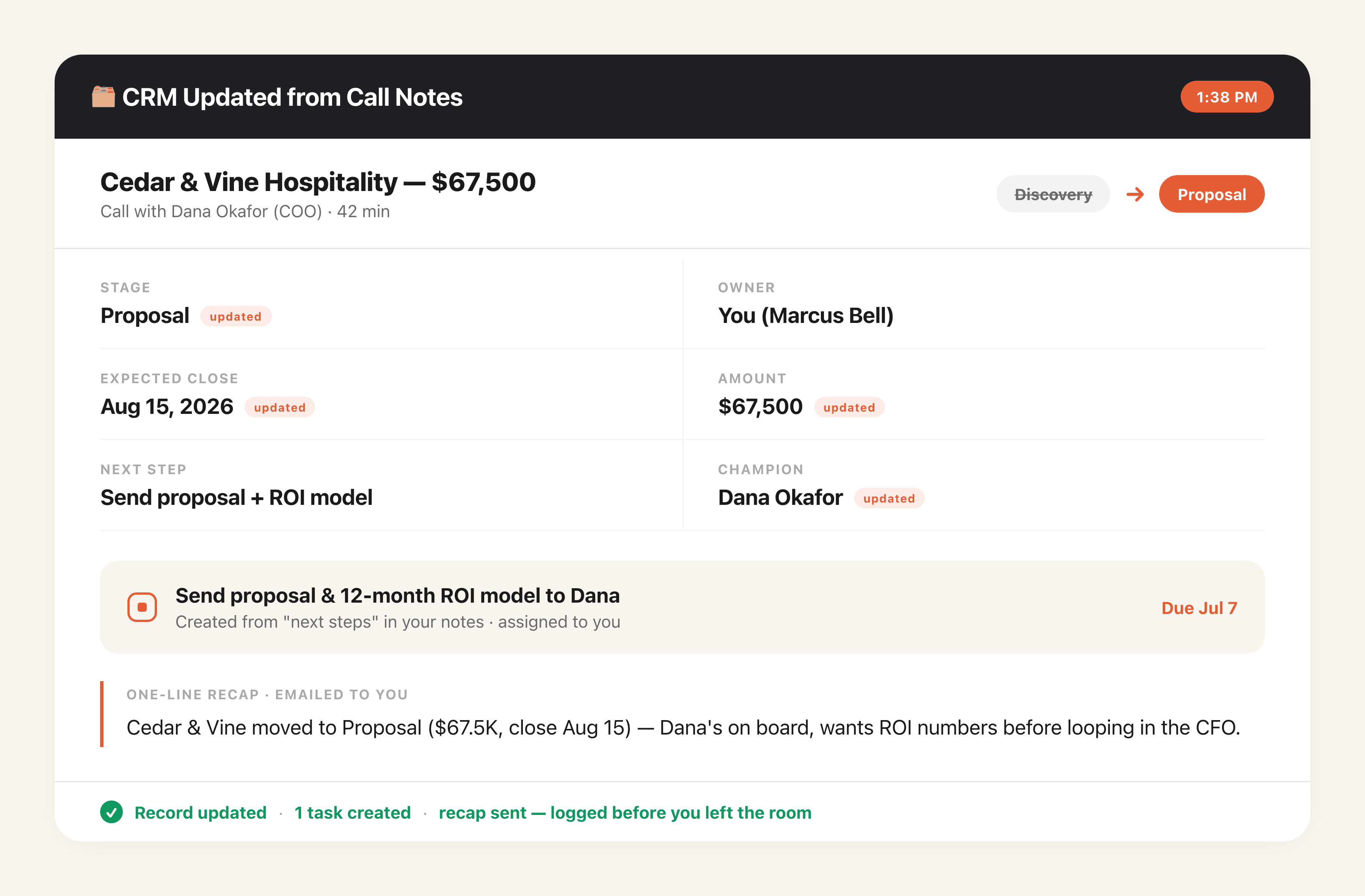Click the Record updated status link
This screenshot has height=896, width=1365.
(200, 813)
